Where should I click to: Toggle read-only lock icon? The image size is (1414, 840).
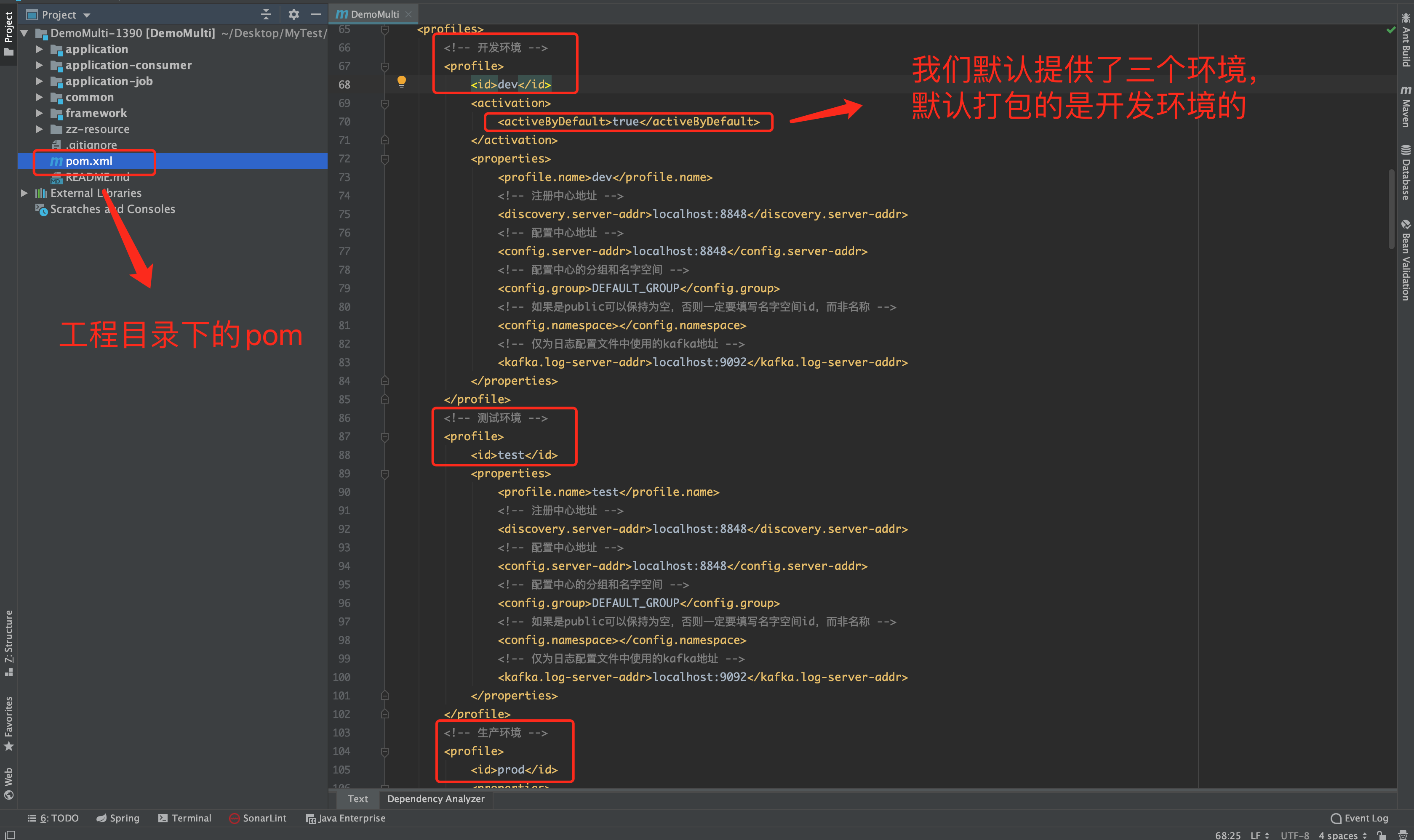(1381, 835)
